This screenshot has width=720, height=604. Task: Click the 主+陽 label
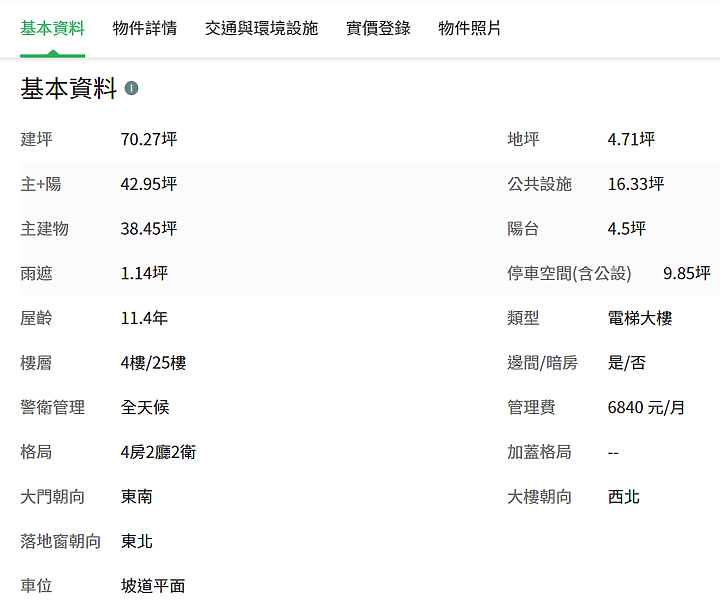click(41, 184)
